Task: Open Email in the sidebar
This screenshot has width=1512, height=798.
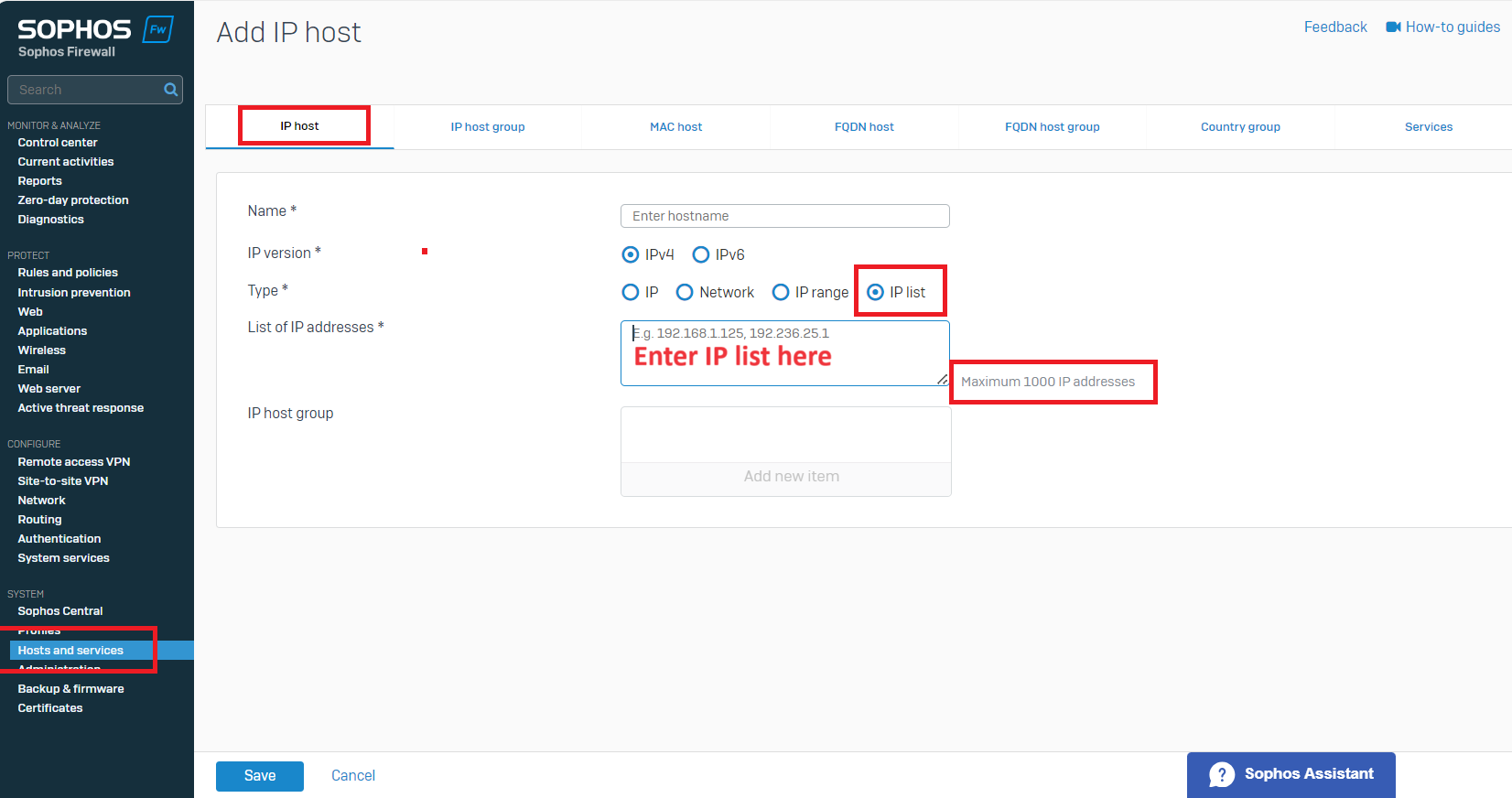Action: tap(34, 370)
